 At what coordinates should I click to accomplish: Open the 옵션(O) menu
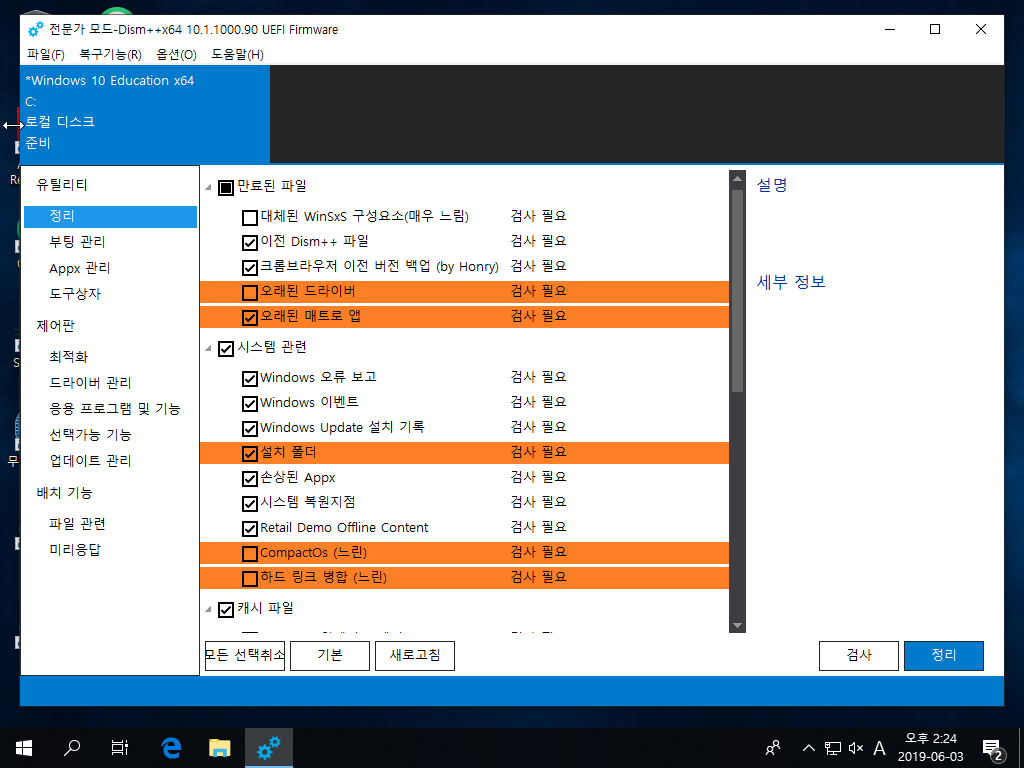tap(176, 54)
